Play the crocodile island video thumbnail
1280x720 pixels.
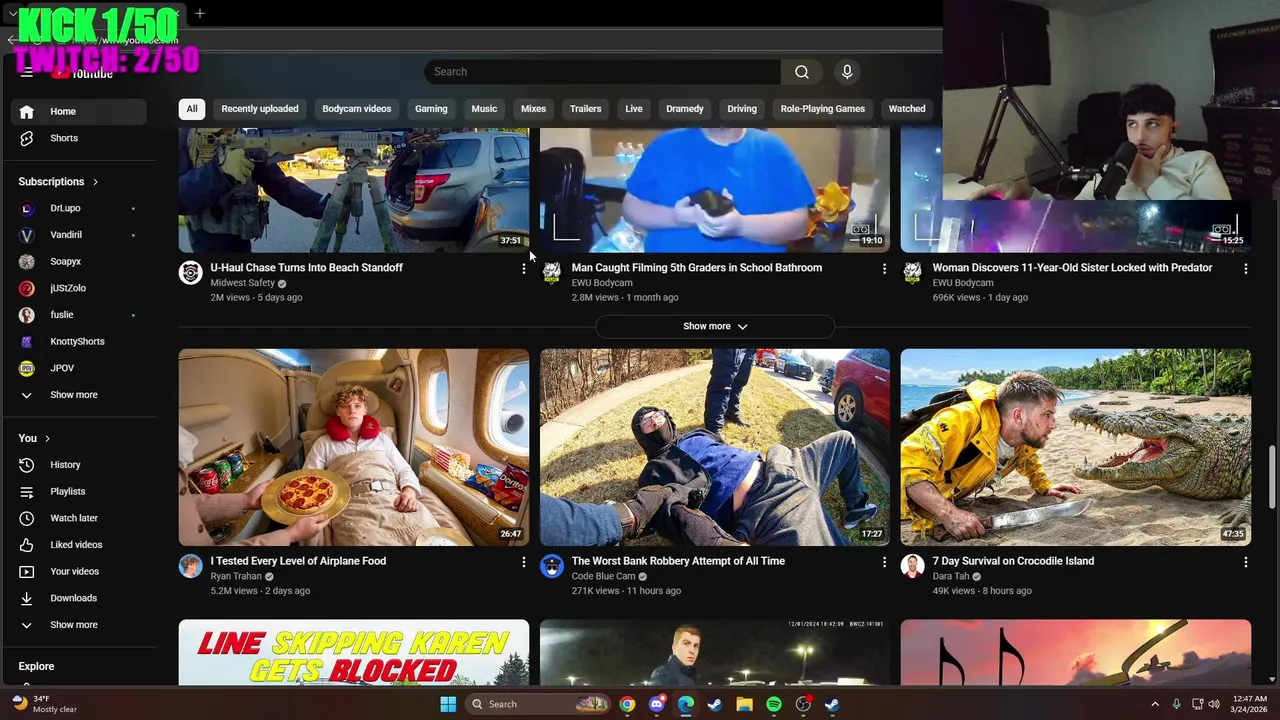(1076, 447)
